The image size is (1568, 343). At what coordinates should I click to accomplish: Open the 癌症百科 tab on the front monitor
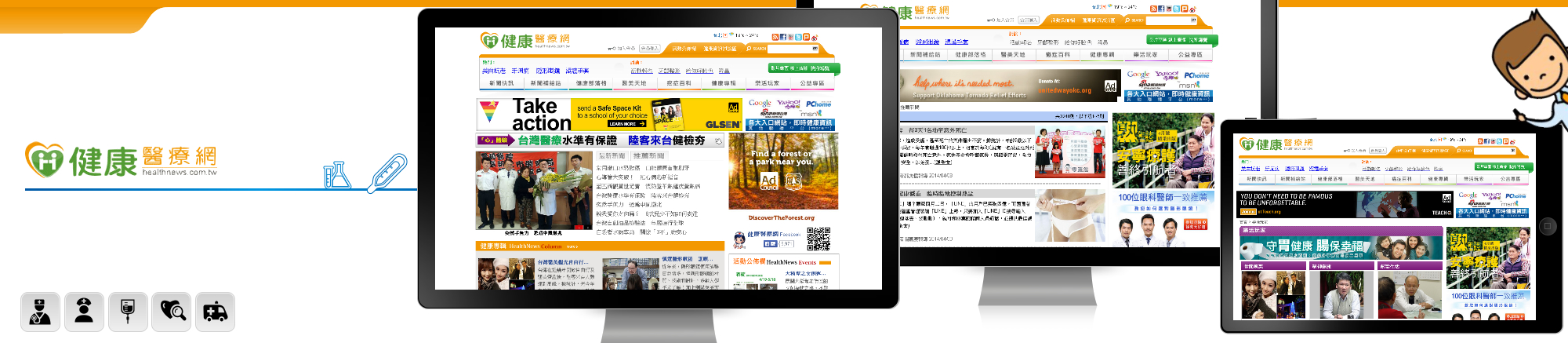[679, 83]
